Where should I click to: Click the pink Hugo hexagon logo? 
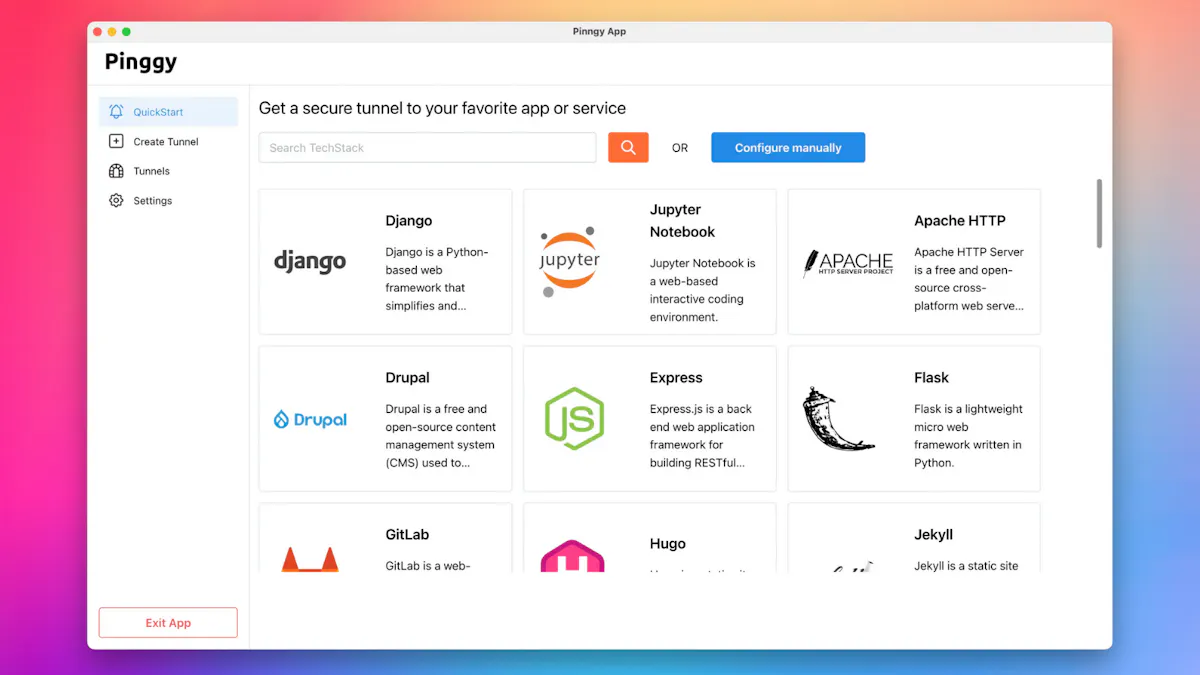point(572,556)
